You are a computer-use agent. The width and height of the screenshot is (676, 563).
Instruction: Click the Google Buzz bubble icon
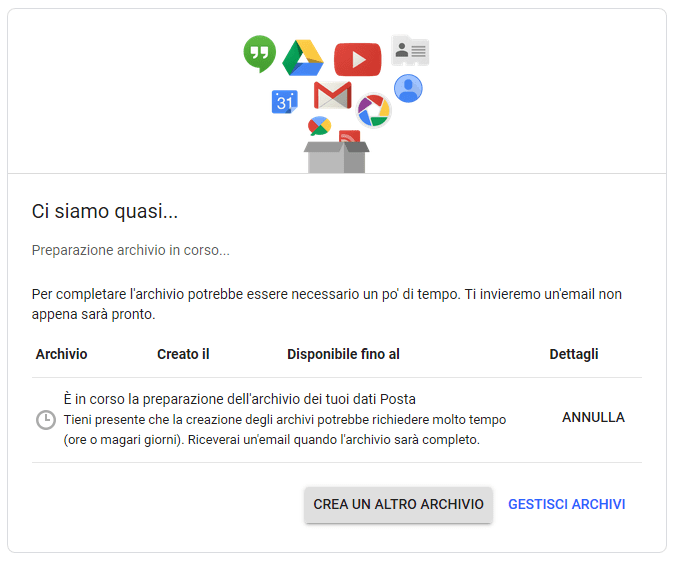(319, 125)
